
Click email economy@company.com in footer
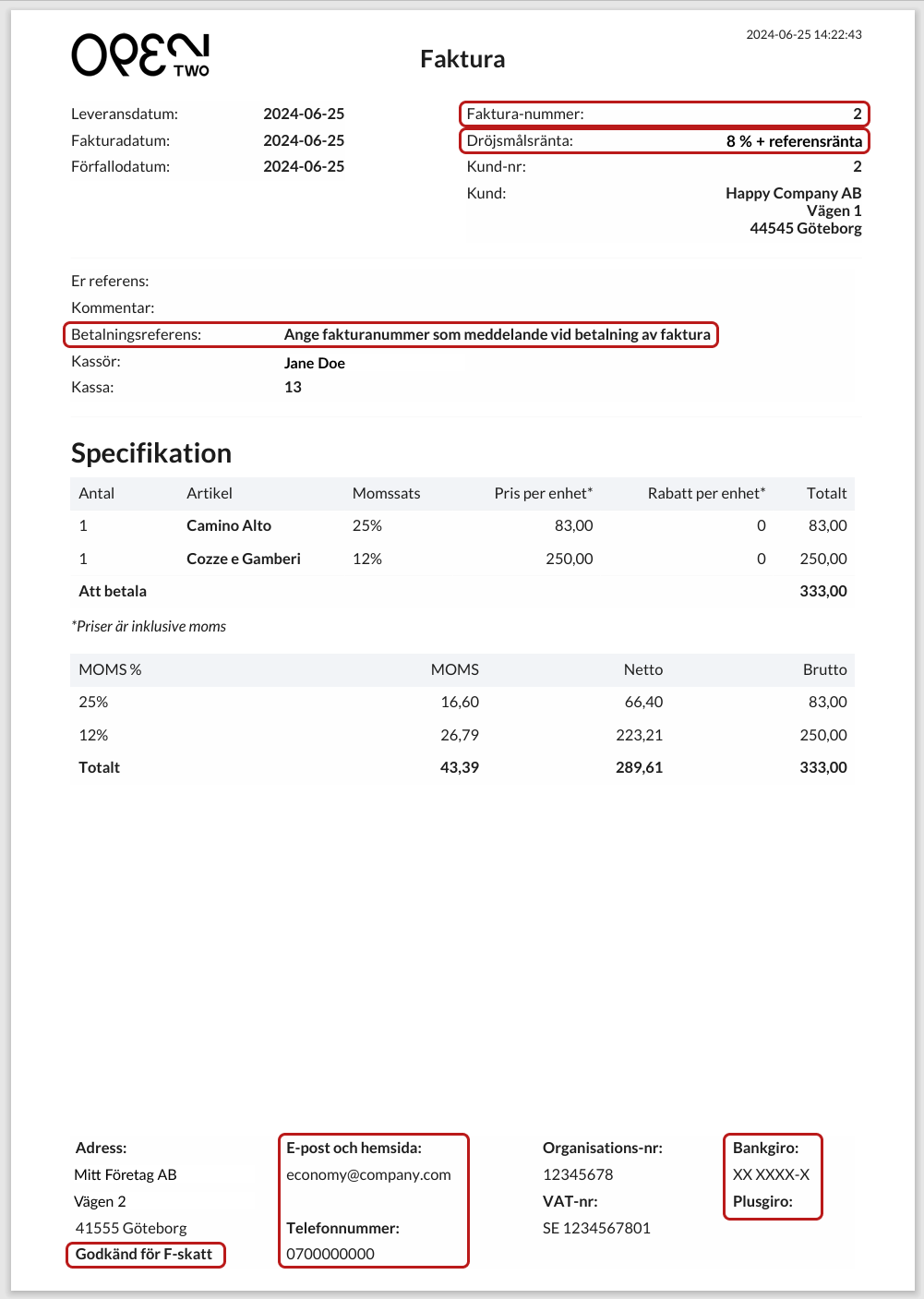point(368,1174)
